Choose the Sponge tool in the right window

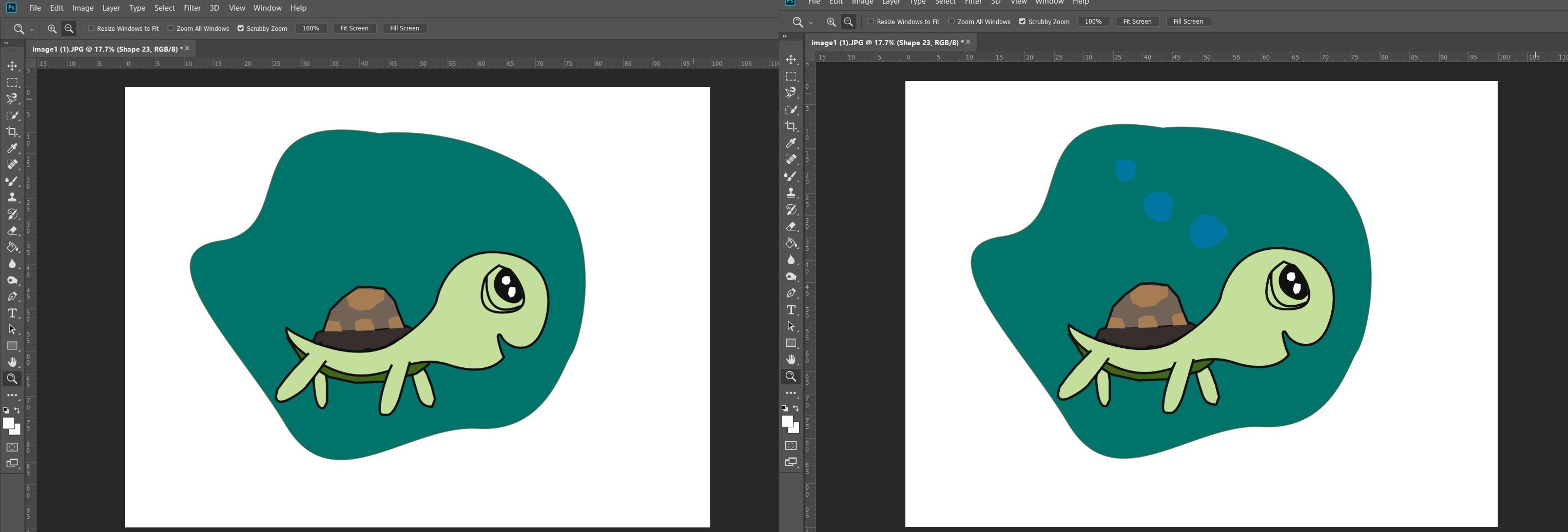(x=791, y=277)
